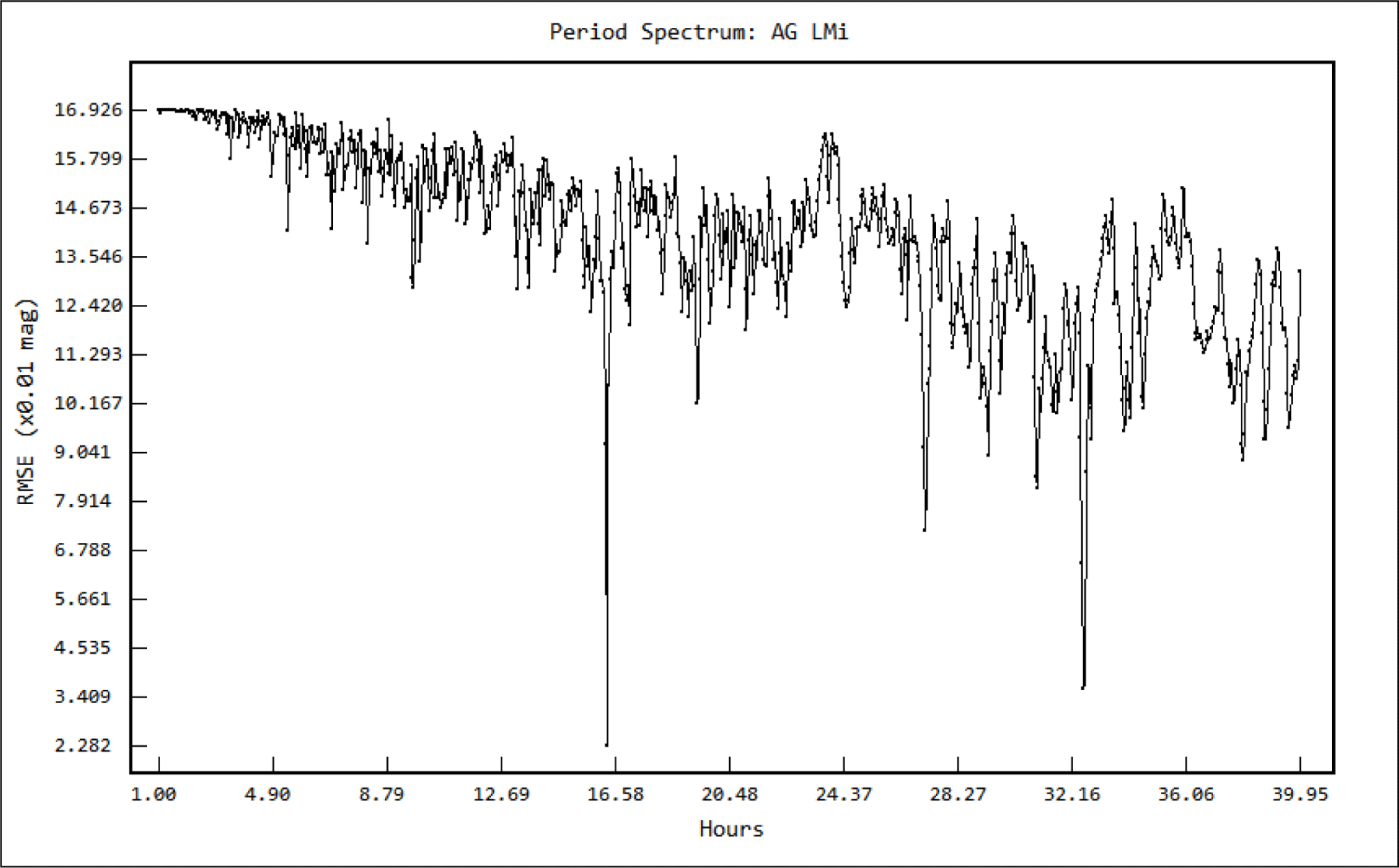
Task: Click the RMSE dip bottom near 27.1 hours
Action: (925, 530)
